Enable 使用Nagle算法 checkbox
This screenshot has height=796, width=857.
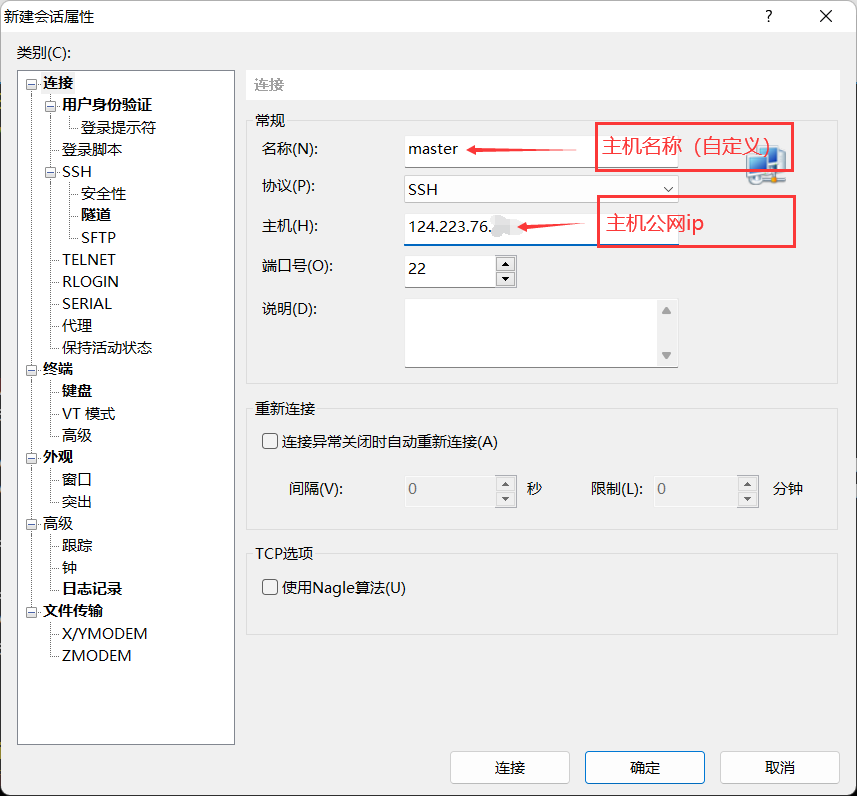270,587
